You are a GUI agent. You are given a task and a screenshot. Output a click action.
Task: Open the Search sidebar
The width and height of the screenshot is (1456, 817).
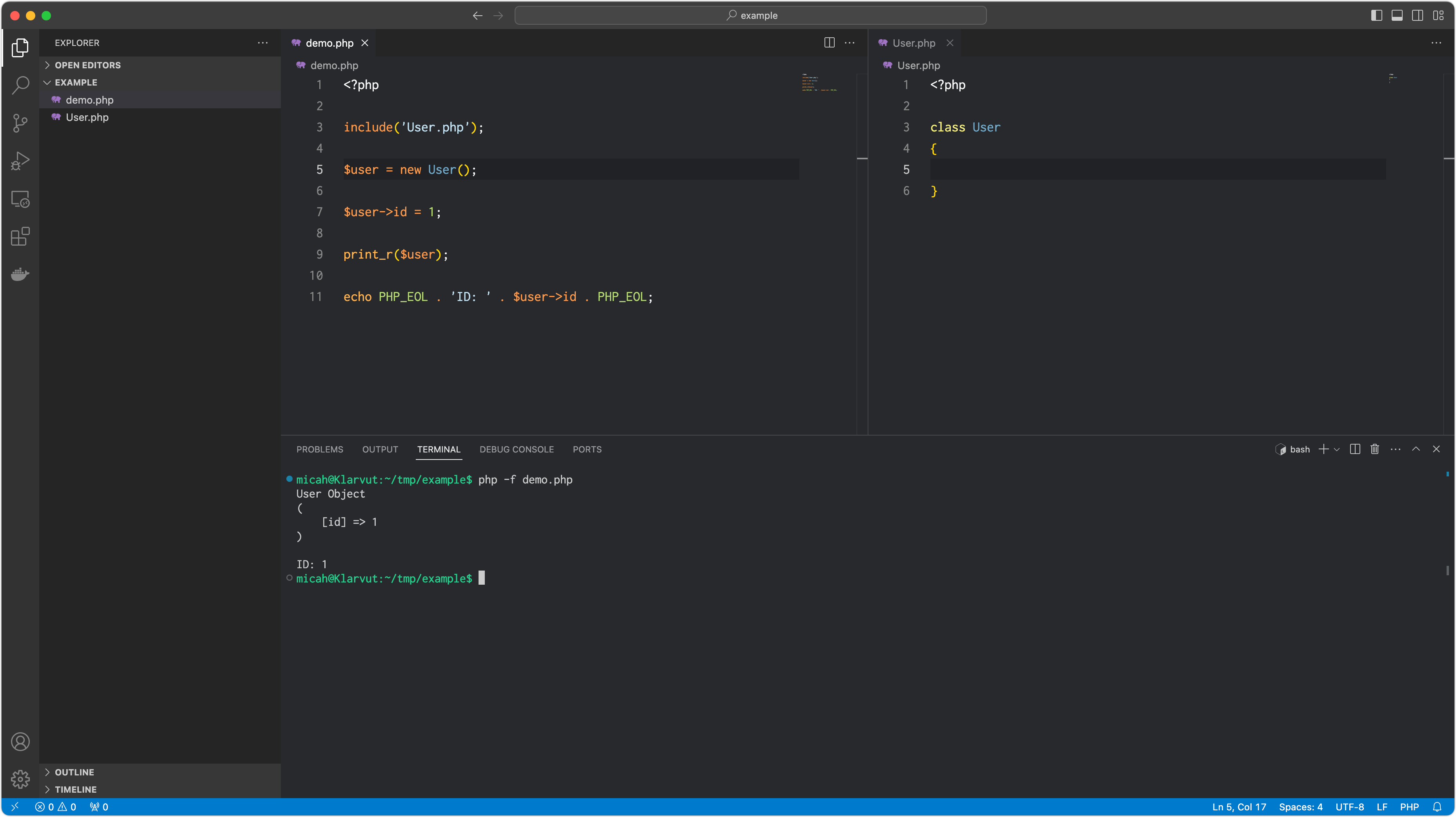tap(20, 86)
